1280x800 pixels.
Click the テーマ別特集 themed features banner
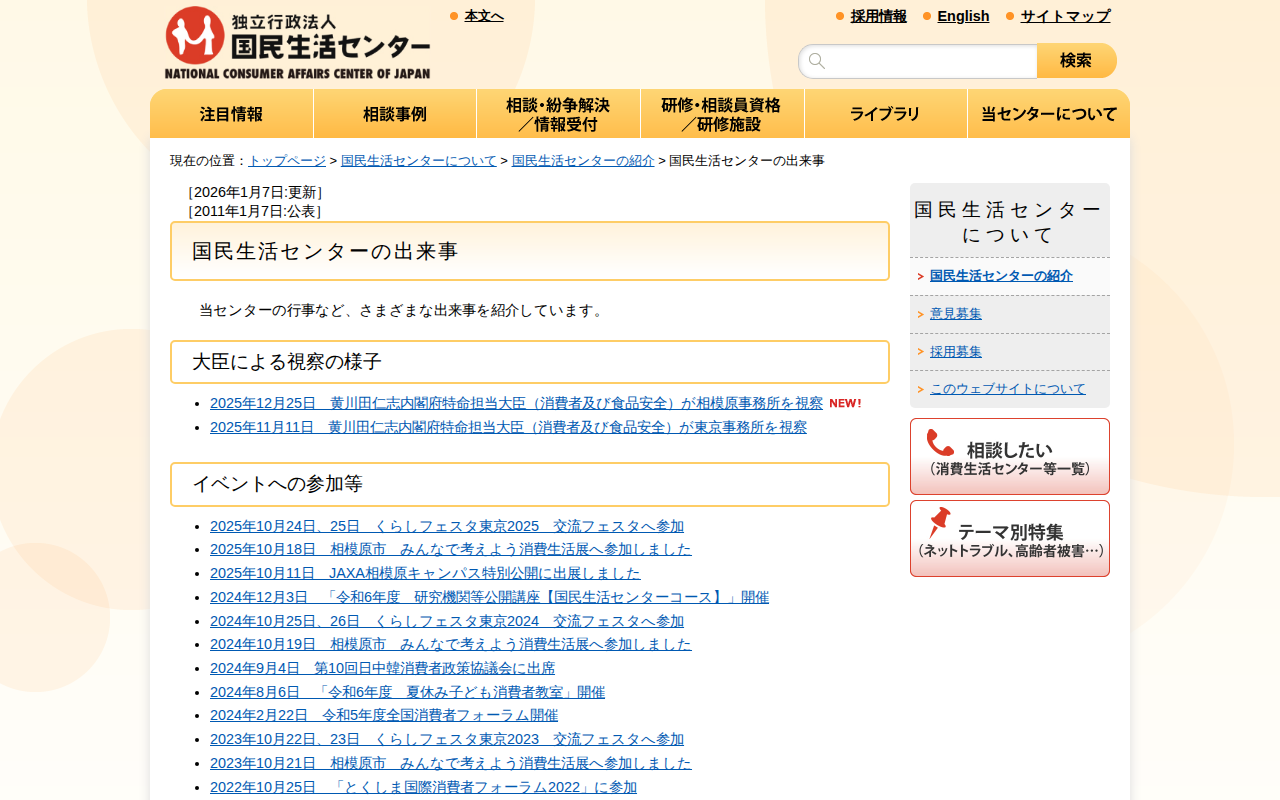click(x=1010, y=538)
